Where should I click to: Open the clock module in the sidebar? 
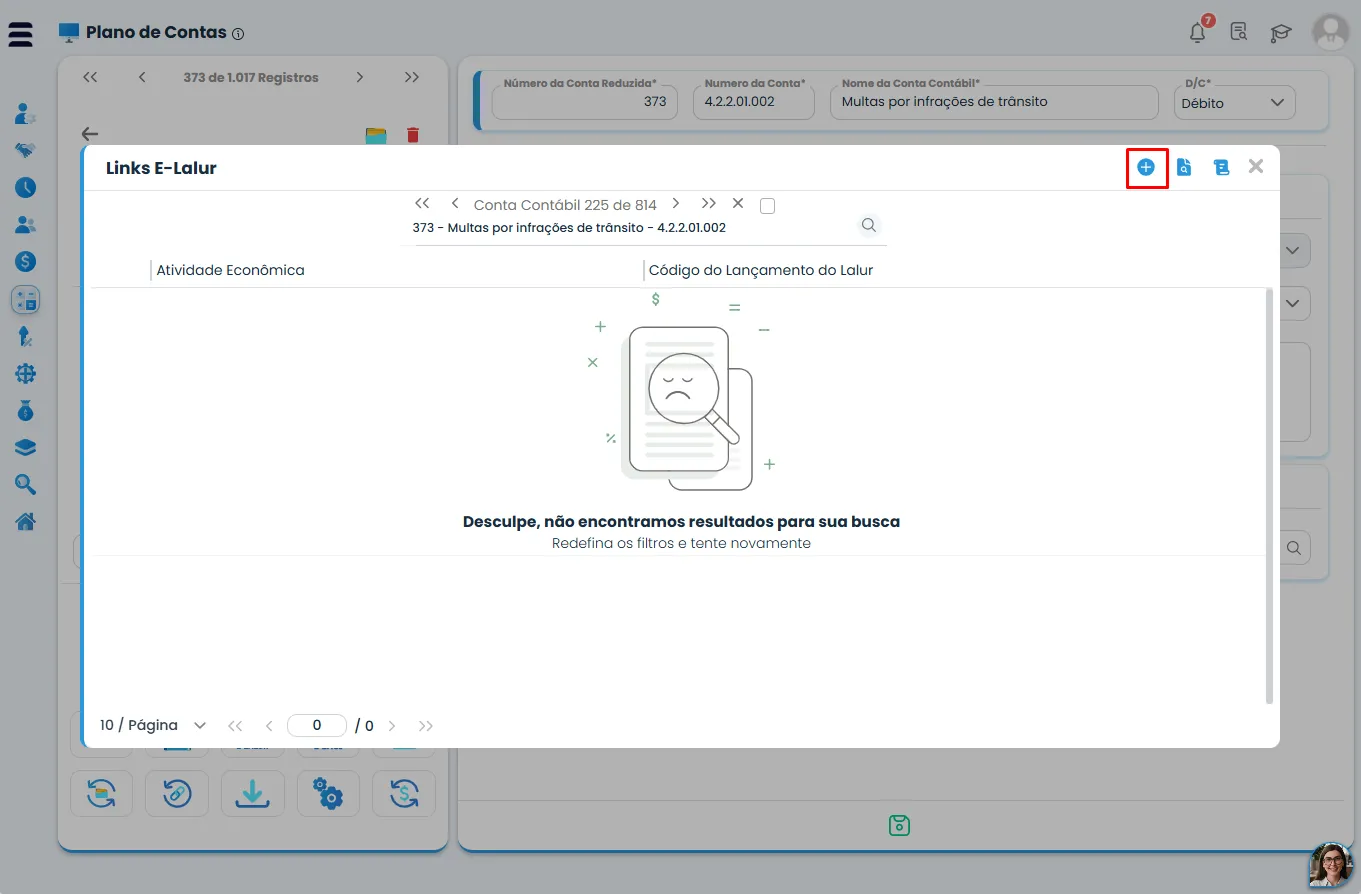26,187
